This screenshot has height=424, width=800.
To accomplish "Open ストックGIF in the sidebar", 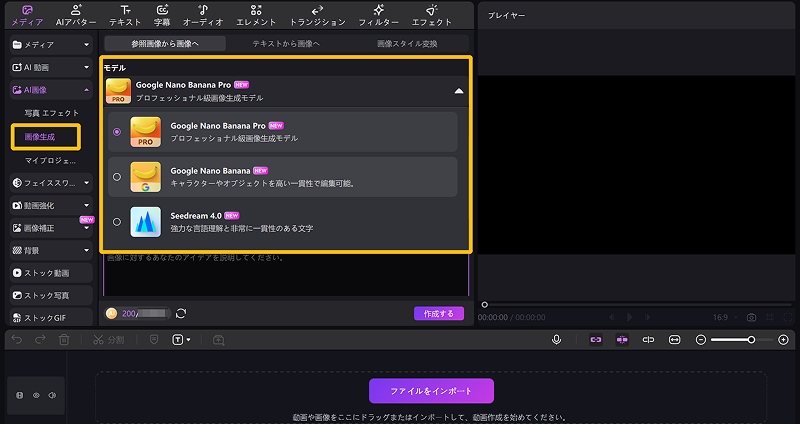I will [51, 317].
